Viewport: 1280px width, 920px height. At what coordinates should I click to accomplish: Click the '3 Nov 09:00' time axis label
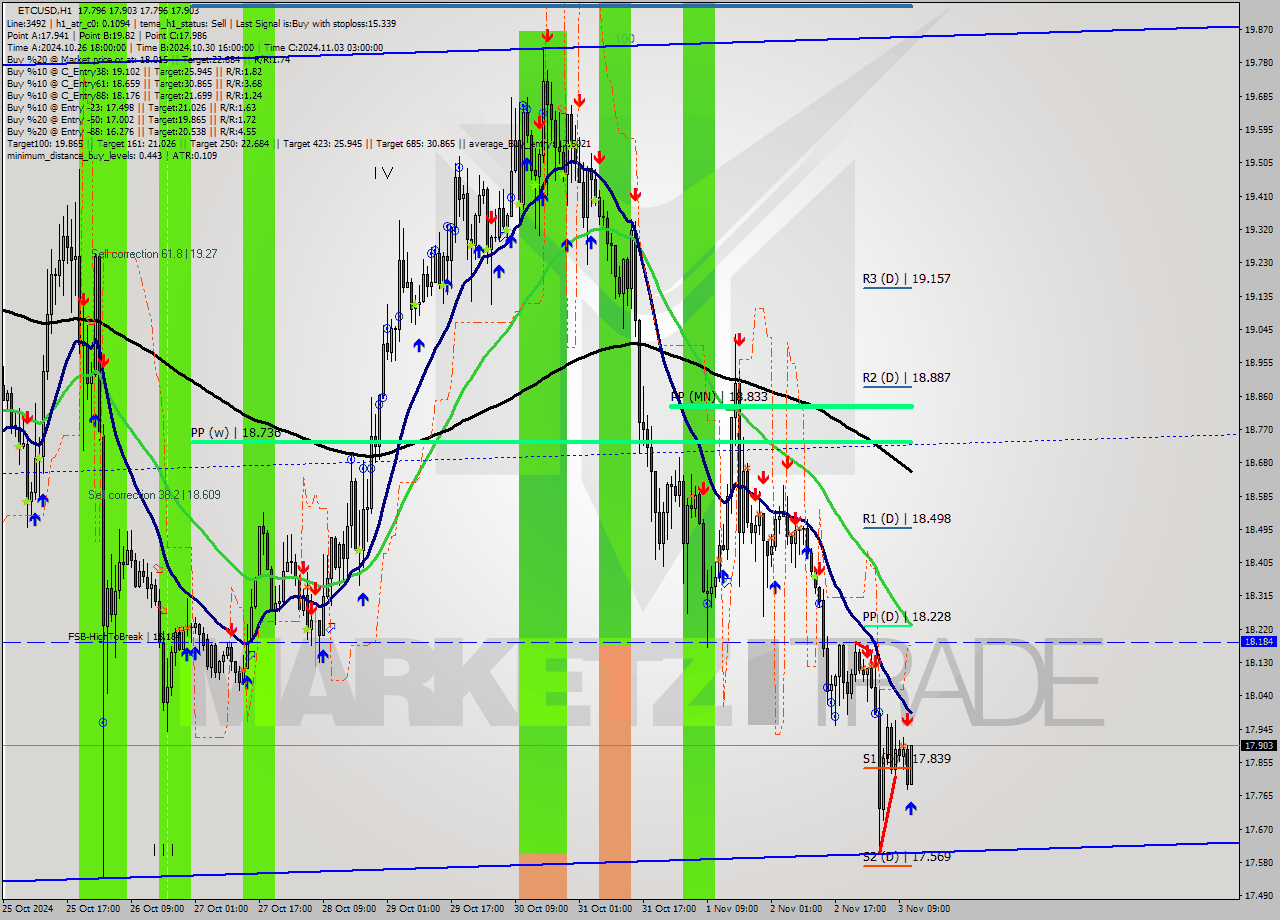[x=924, y=909]
